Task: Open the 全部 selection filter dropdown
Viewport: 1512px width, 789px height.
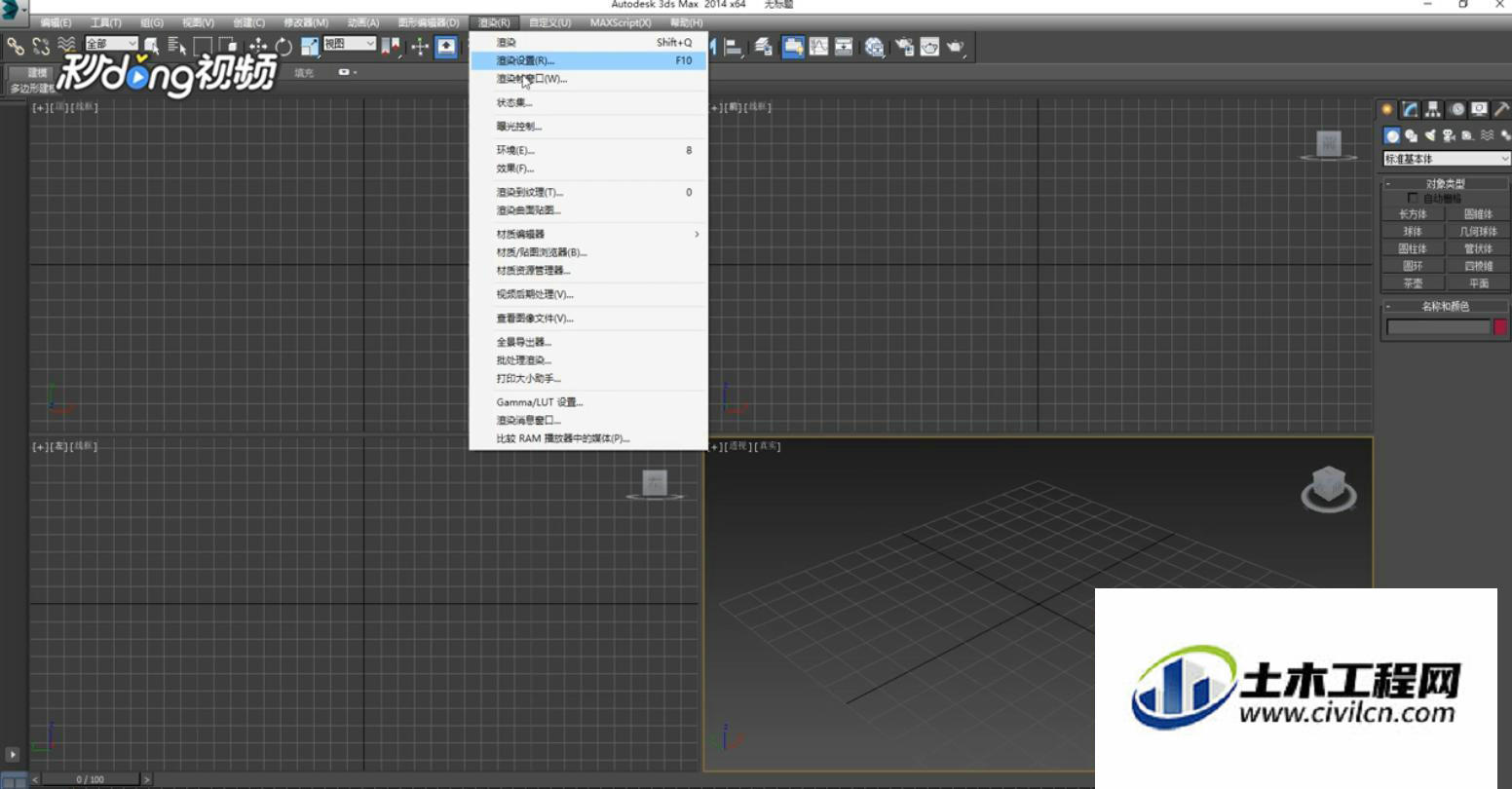Action: point(112,44)
